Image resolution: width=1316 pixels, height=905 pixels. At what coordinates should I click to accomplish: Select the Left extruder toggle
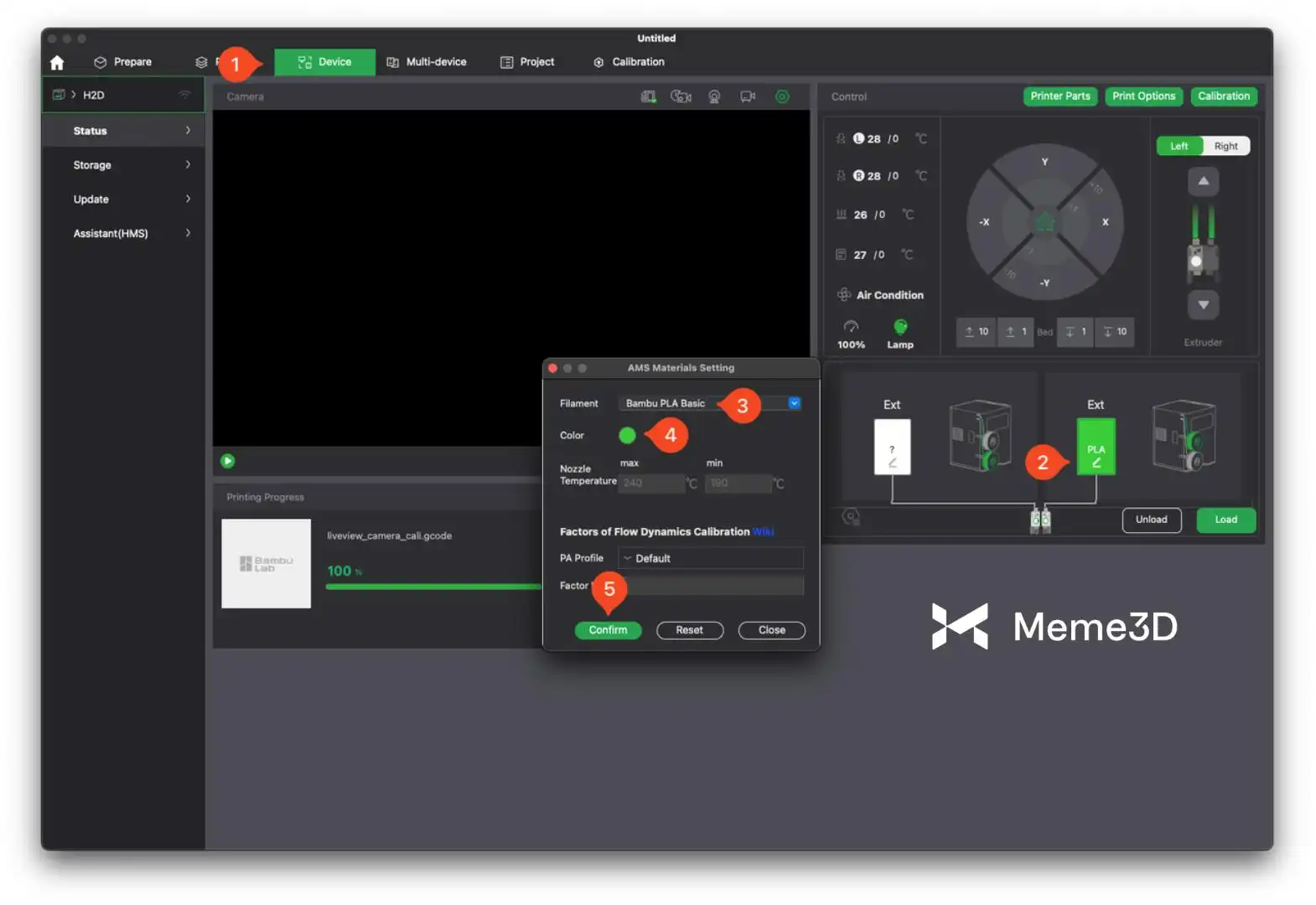pos(1179,146)
